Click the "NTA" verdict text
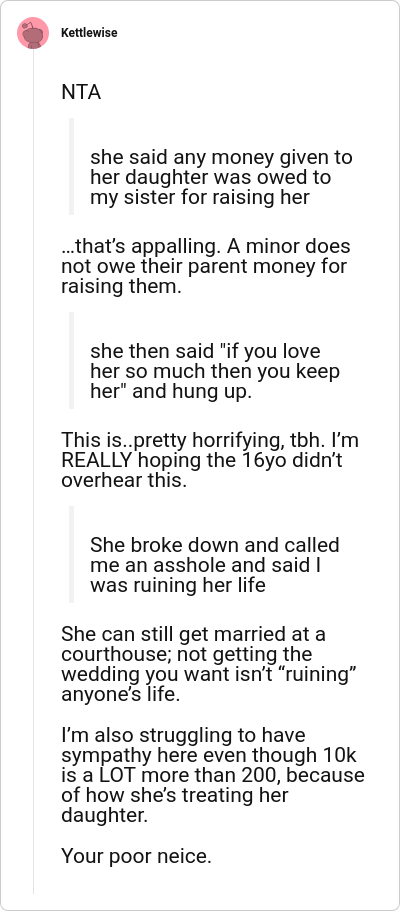Screen dimensions: 400x911 coord(81,92)
